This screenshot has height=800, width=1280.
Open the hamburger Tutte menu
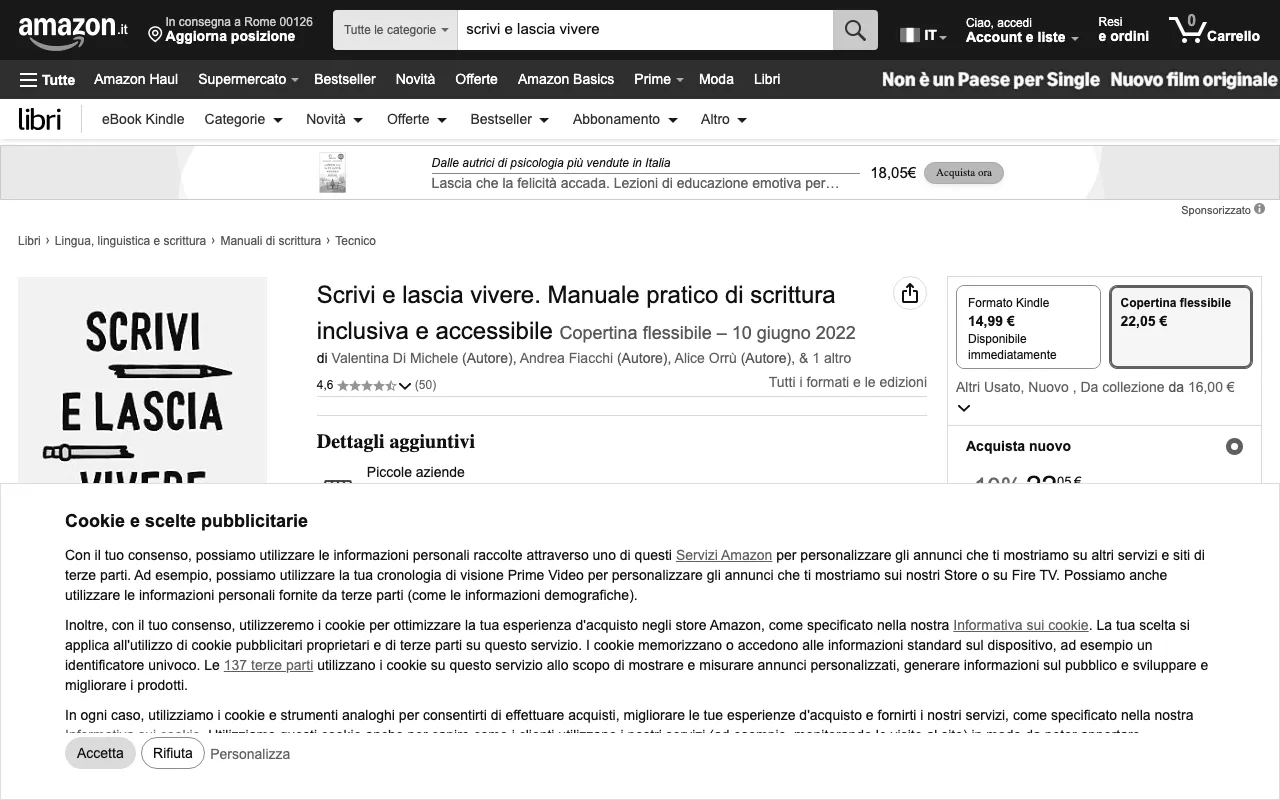pyautogui.click(x=47, y=80)
